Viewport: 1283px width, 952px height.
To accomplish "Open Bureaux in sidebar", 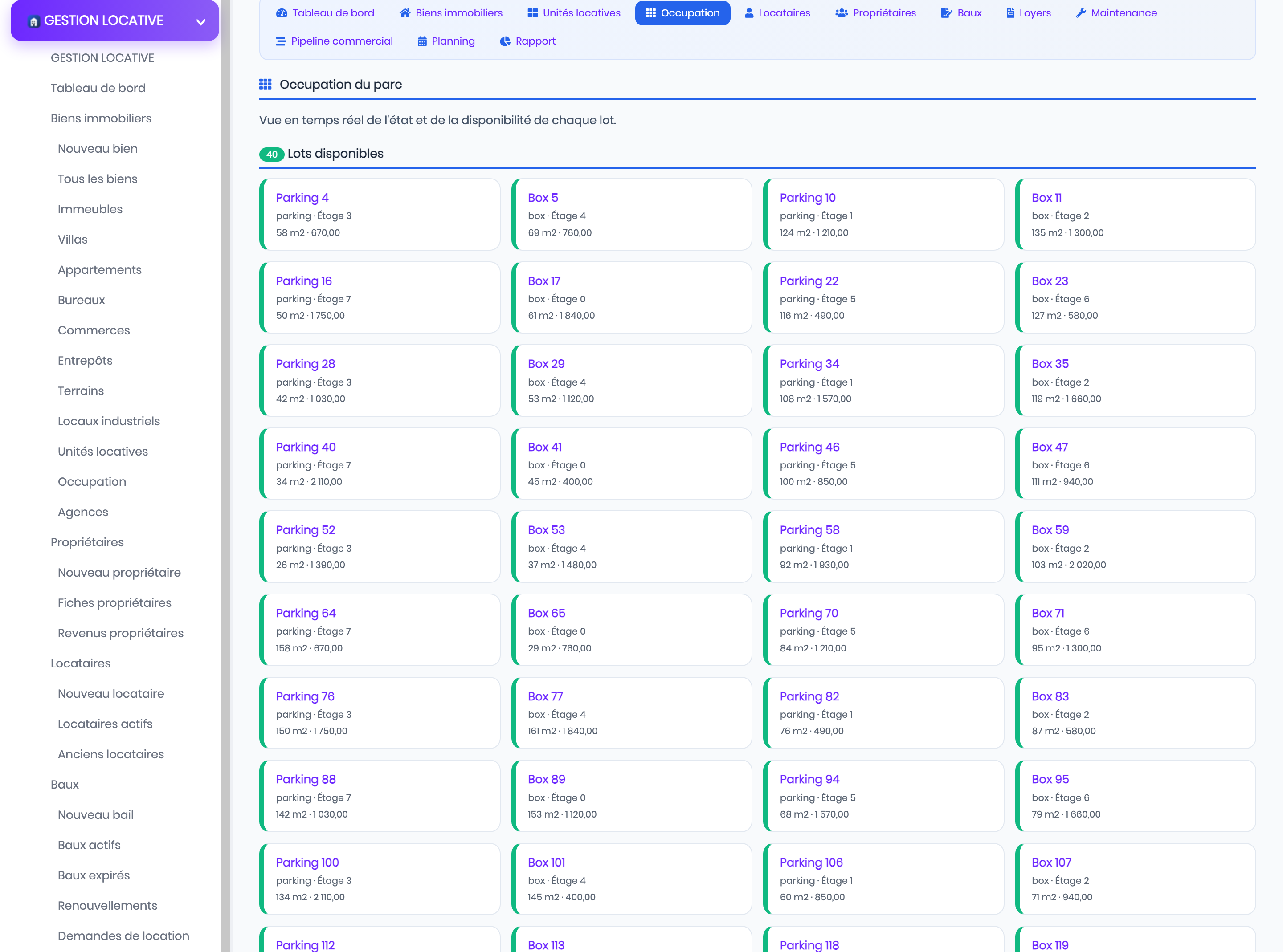I will coord(81,300).
